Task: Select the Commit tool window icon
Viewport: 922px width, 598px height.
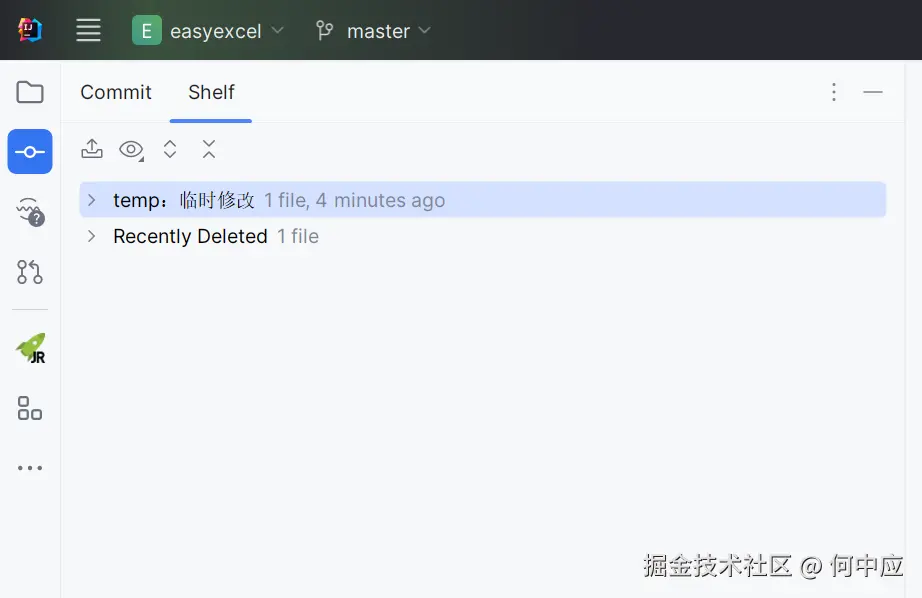Action: point(30,151)
